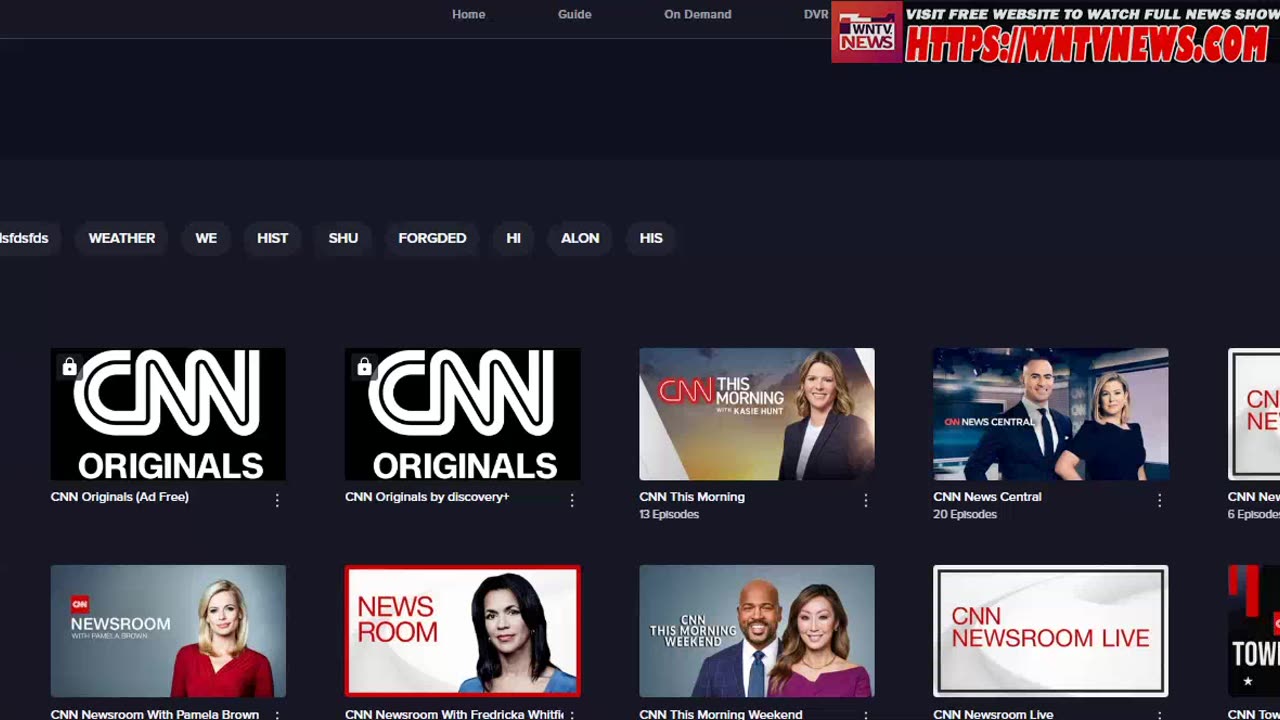Image resolution: width=1280 pixels, height=720 pixels.
Task: Open CNN Newsroom Live thumbnail
Action: (x=1051, y=631)
